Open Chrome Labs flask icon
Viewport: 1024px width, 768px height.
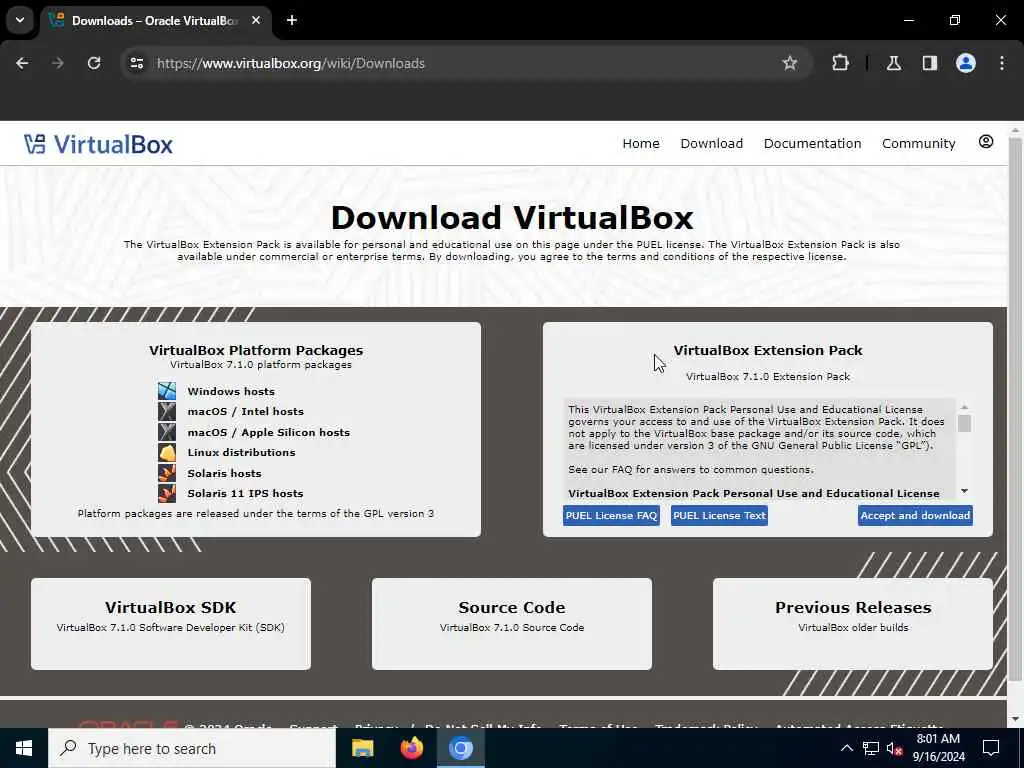click(894, 63)
